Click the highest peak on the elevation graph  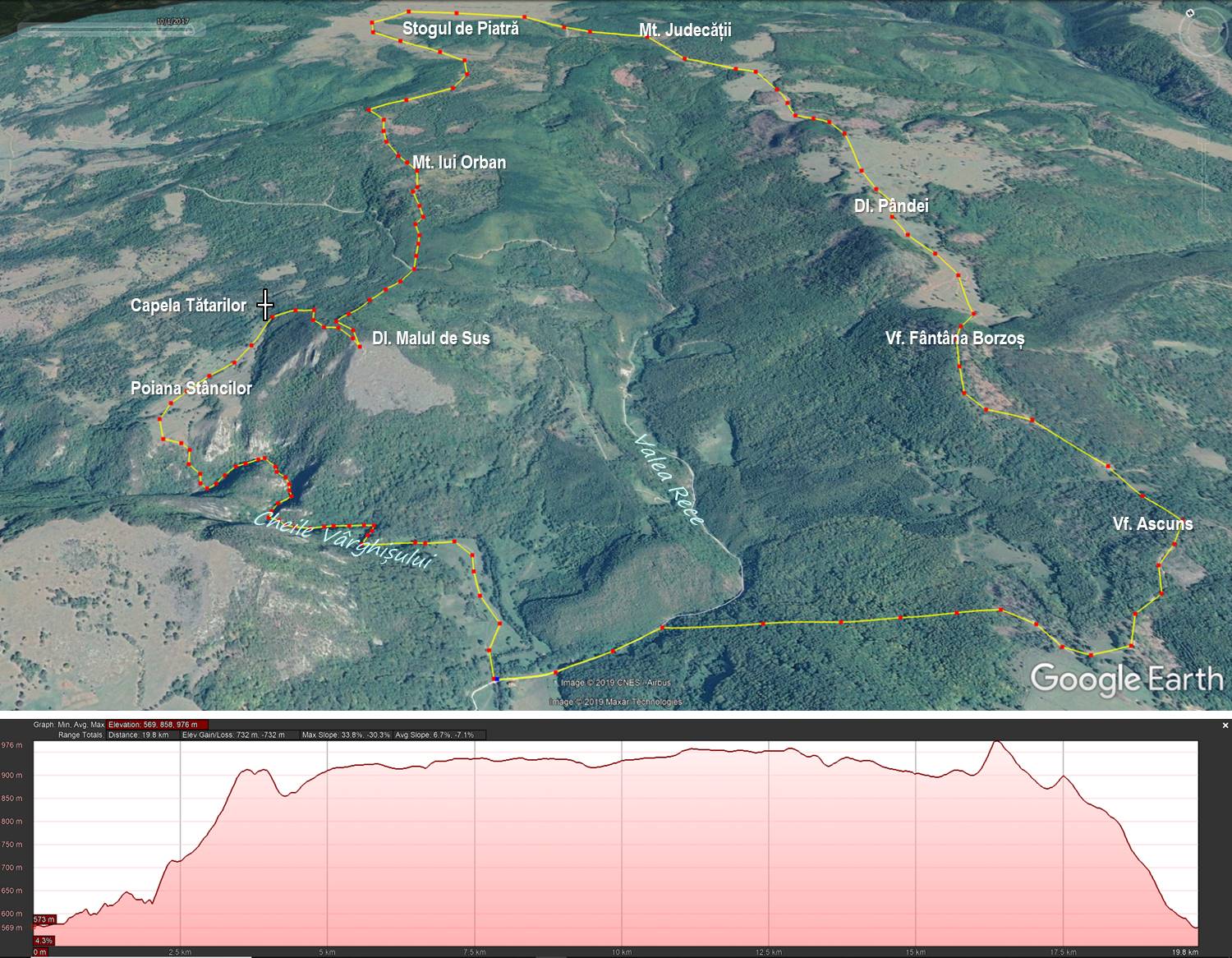point(997,743)
